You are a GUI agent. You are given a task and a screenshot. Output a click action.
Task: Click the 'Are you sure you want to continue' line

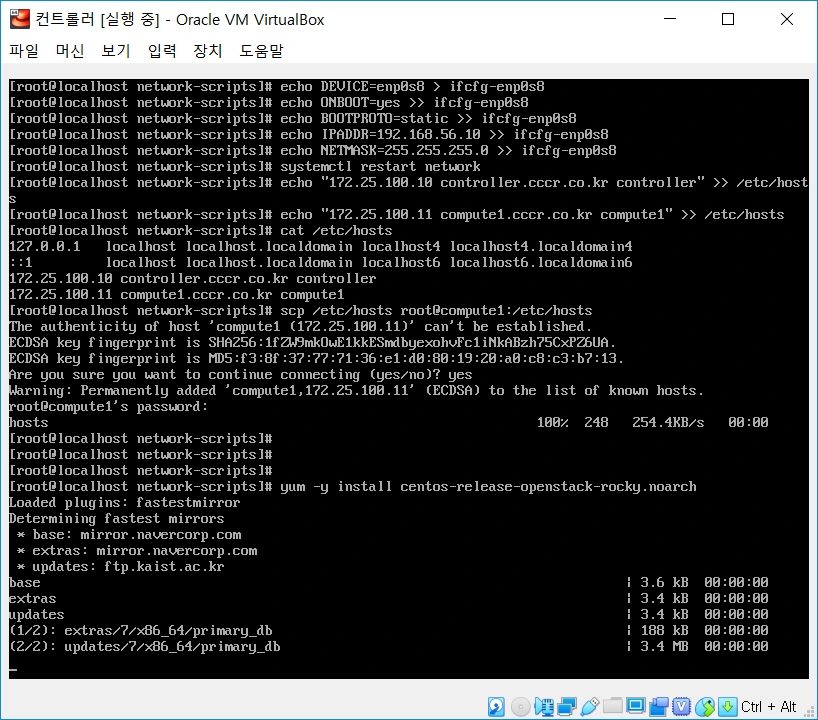coord(240,375)
